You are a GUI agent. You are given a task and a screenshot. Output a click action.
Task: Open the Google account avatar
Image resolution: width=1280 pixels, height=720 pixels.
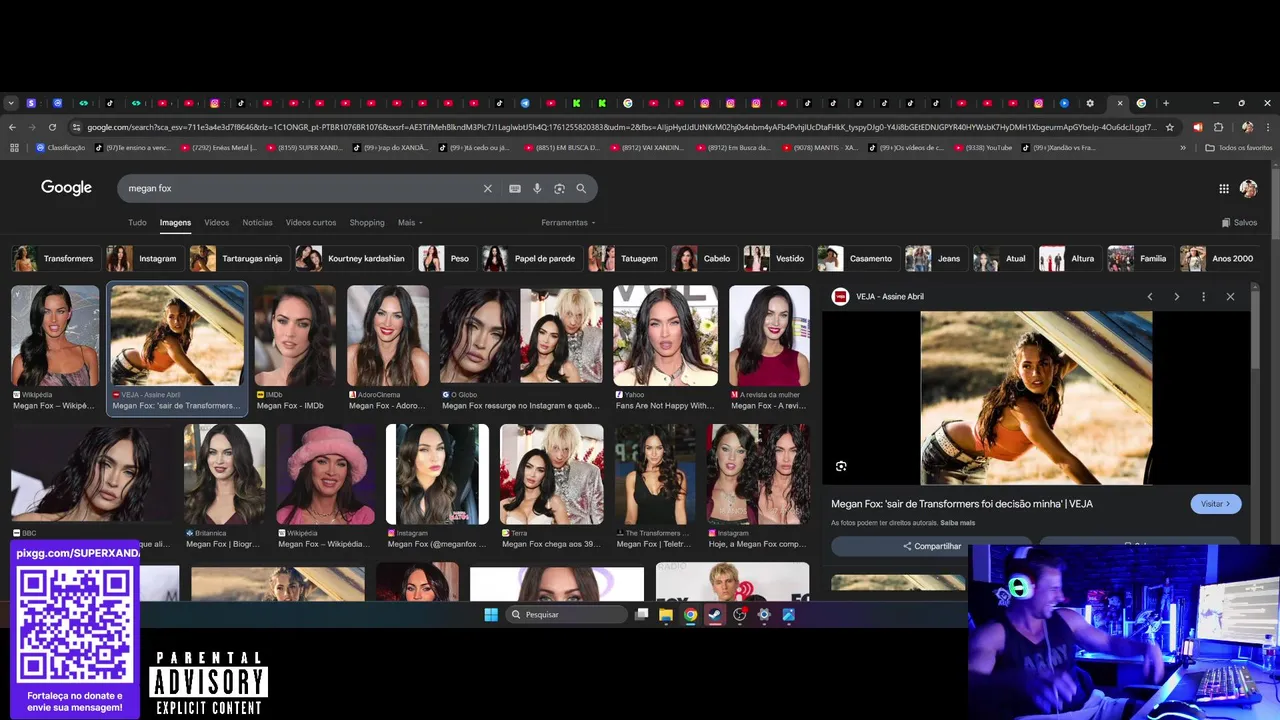(1249, 188)
